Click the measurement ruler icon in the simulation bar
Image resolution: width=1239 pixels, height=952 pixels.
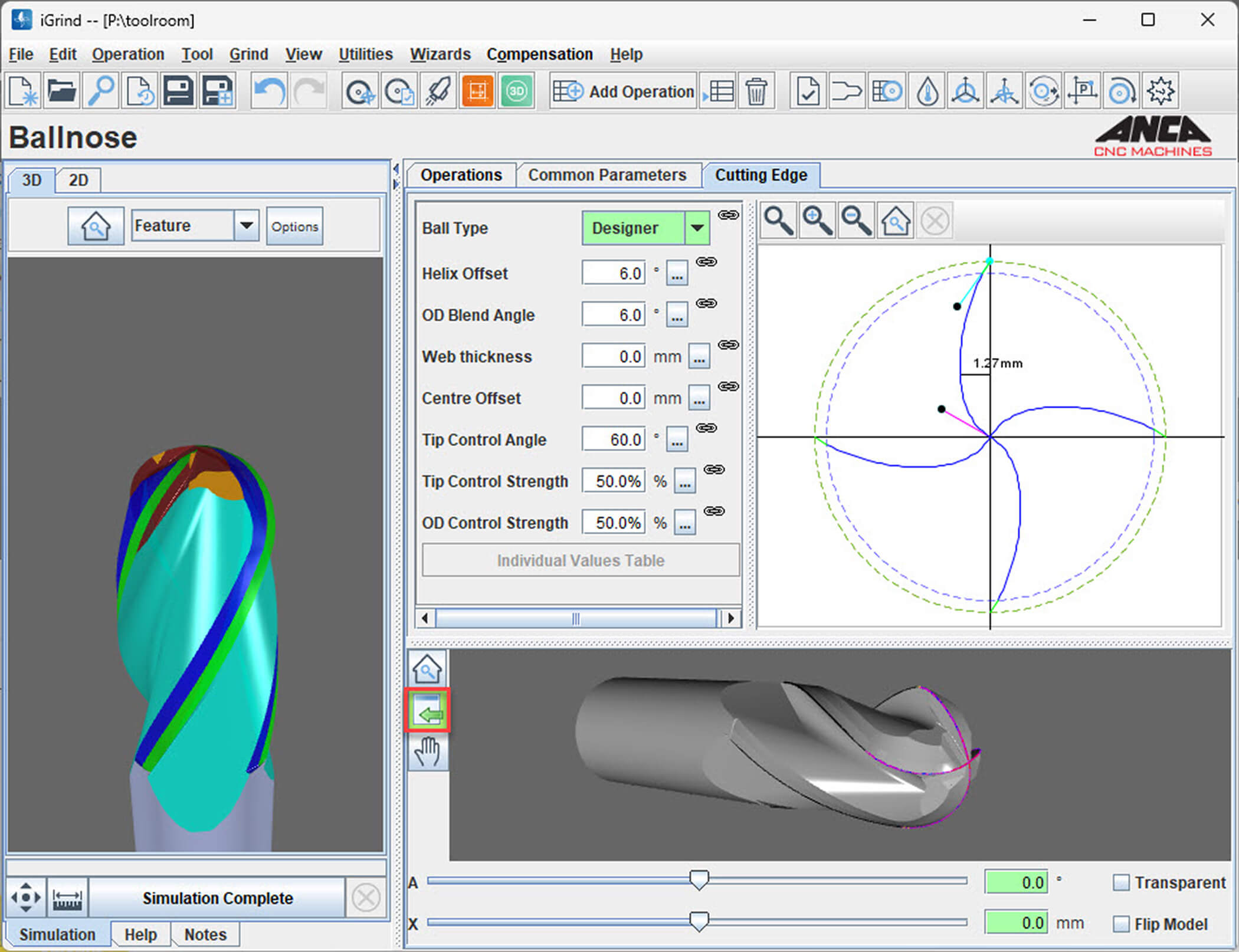coord(67,898)
